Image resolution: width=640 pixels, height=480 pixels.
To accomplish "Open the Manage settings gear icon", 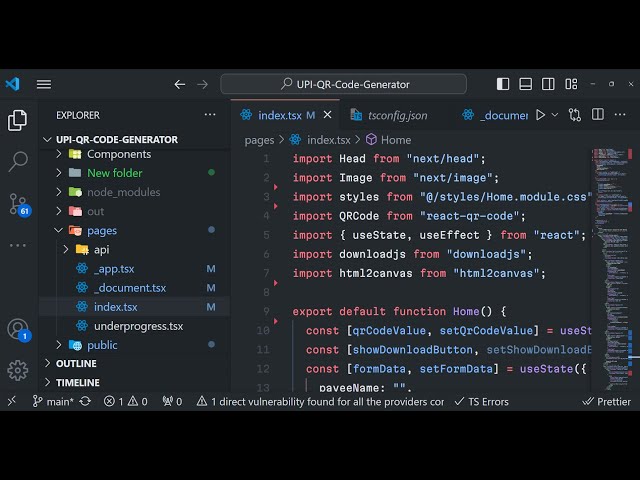I will click(x=18, y=370).
